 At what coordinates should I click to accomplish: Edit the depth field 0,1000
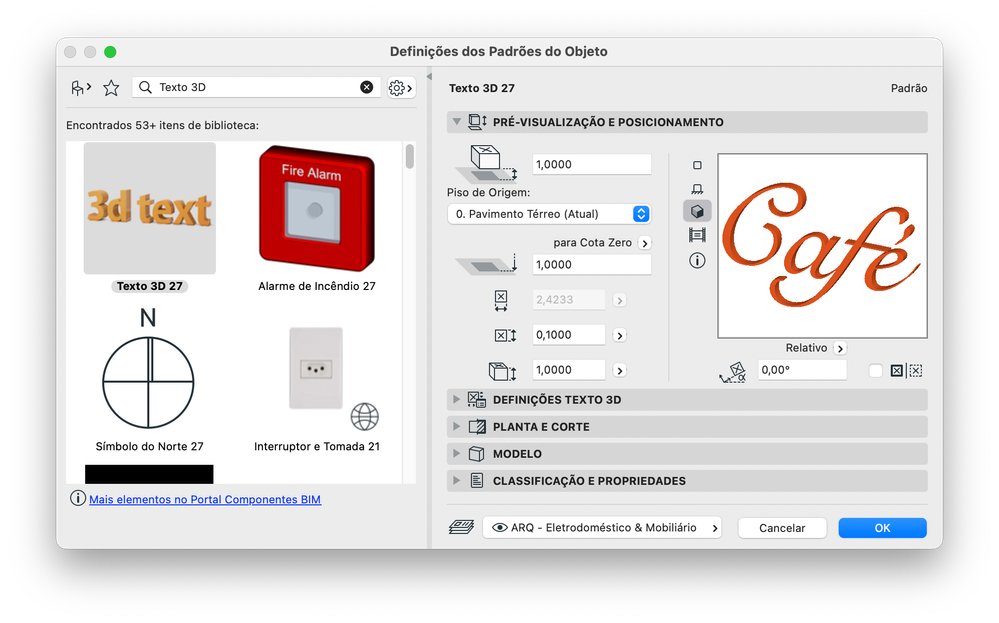[568, 334]
